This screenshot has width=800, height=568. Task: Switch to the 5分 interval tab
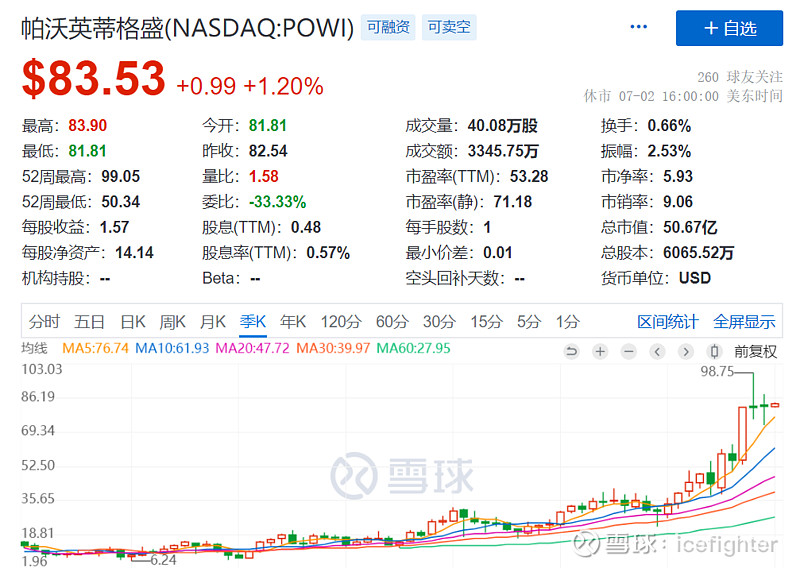[529, 322]
